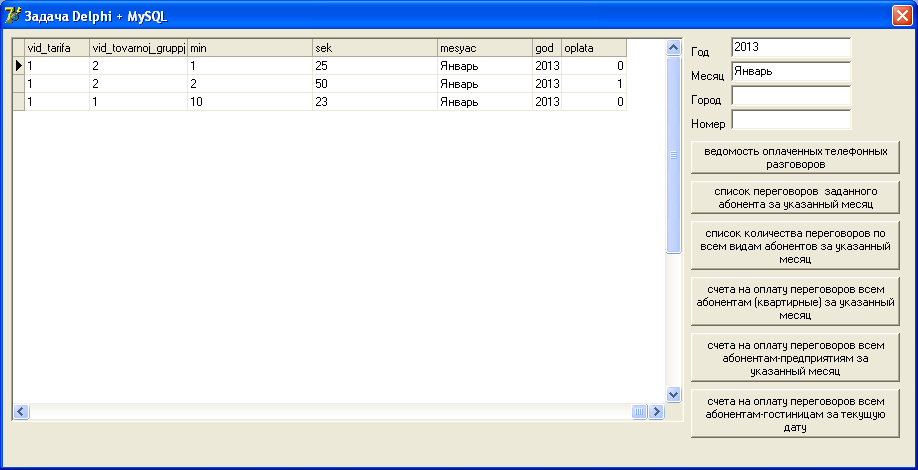
Task: Click the min column header
Action: [x=250, y=48]
